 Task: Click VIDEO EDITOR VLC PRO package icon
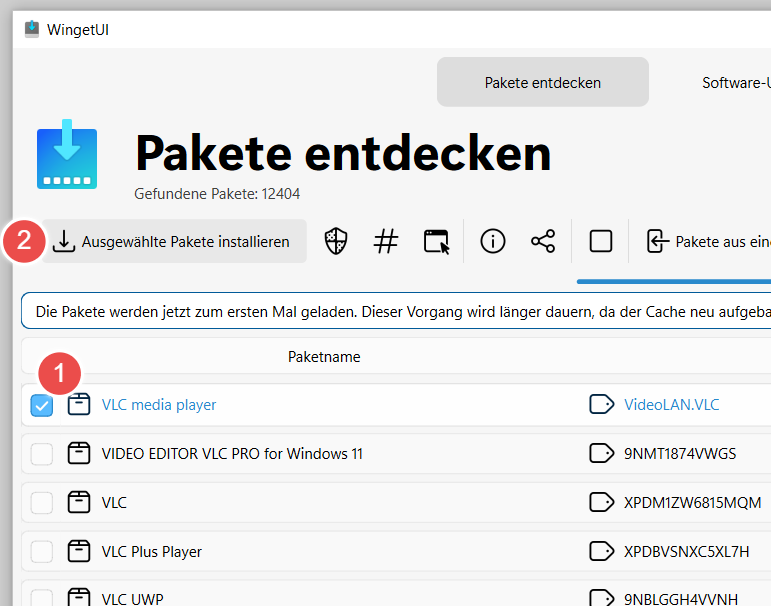click(79, 453)
